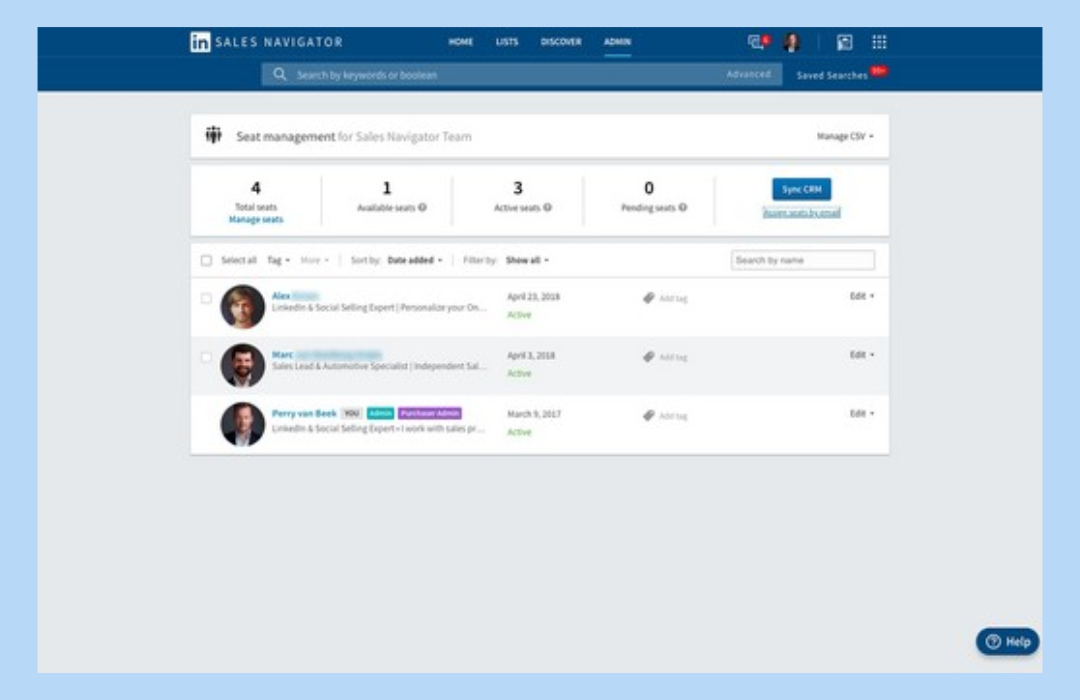The width and height of the screenshot is (1080, 700).
Task: Go to the Discover tab
Action: click(x=561, y=42)
